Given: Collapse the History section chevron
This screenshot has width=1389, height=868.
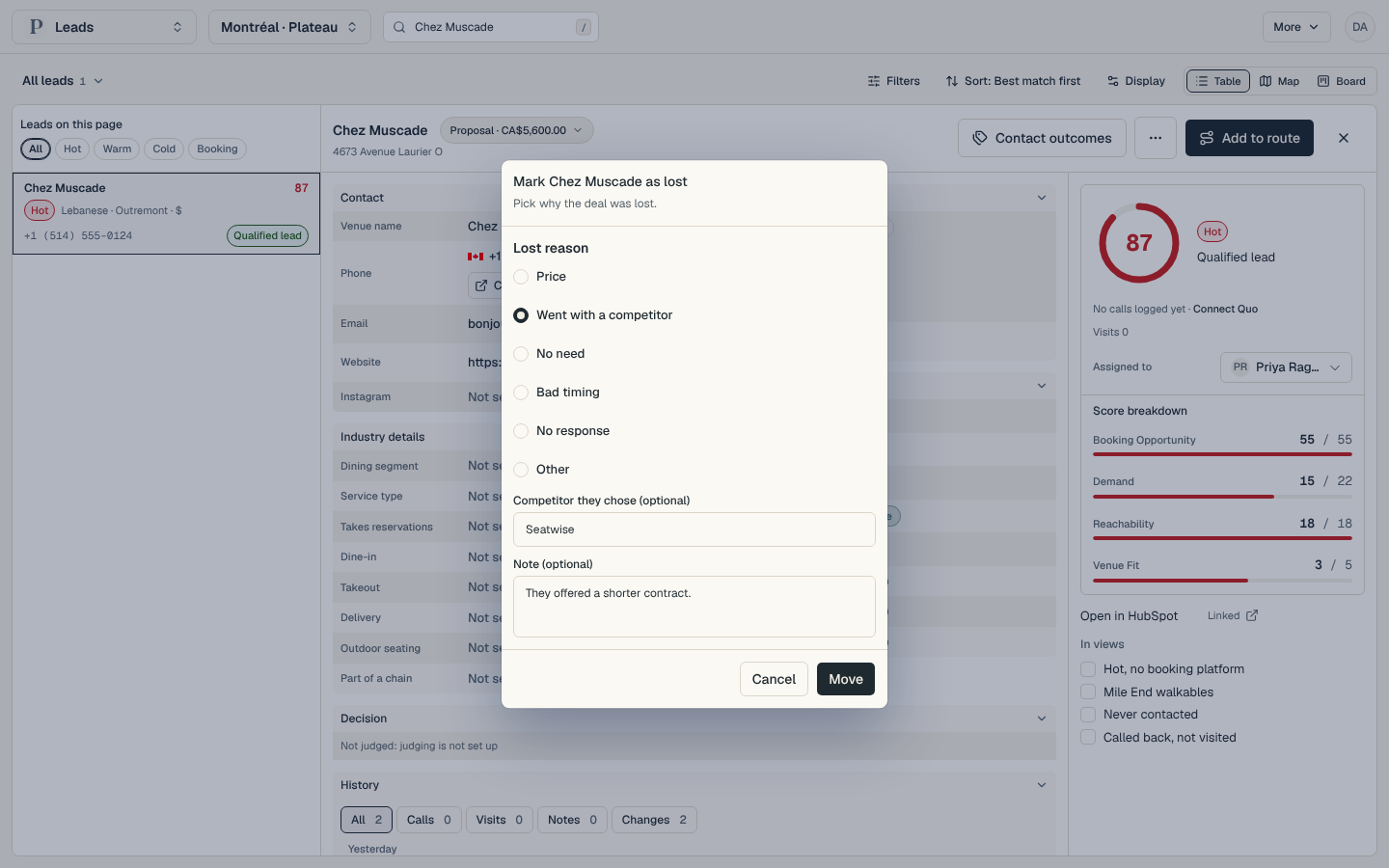Looking at the screenshot, I should pyautogui.click(x=1042, y=785).
